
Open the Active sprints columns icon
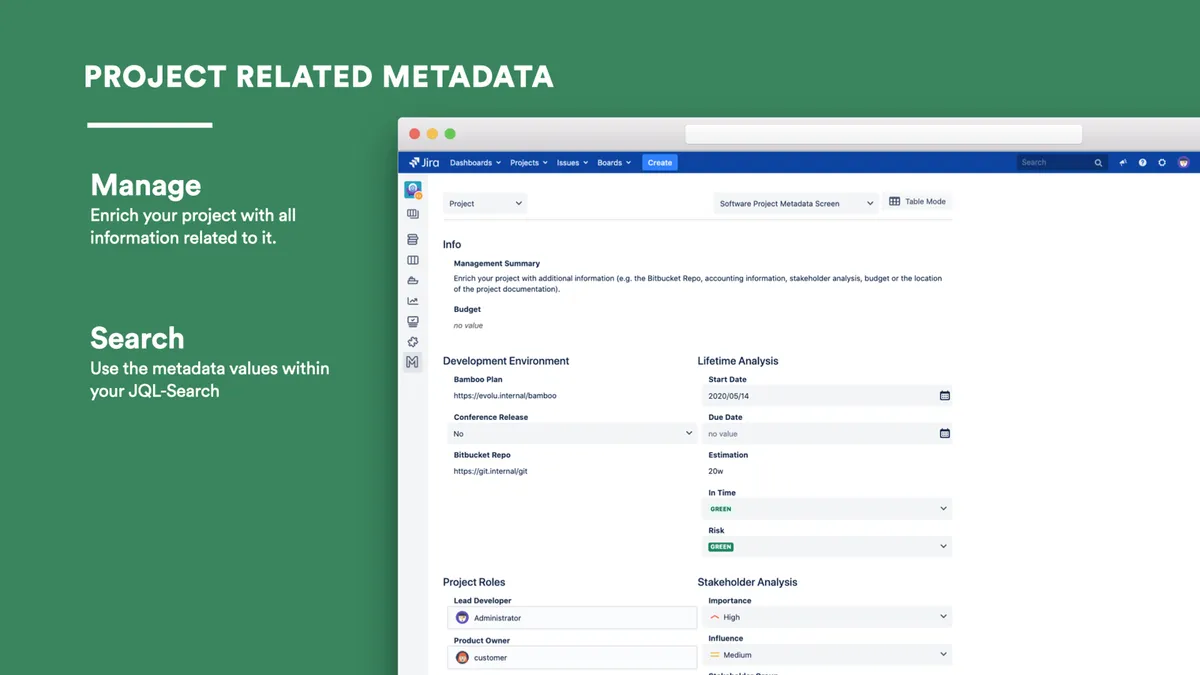coord(413,260)
